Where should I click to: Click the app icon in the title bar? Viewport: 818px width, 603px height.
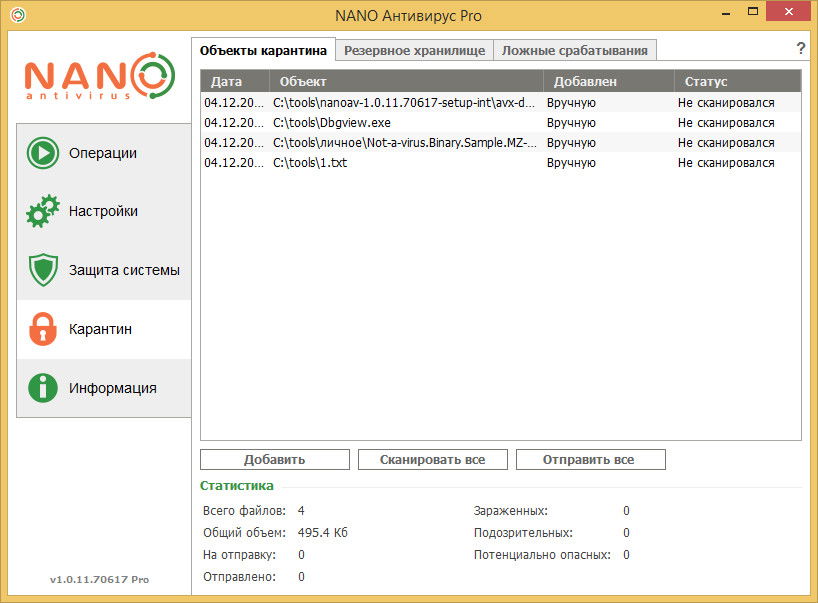[18, 15]
